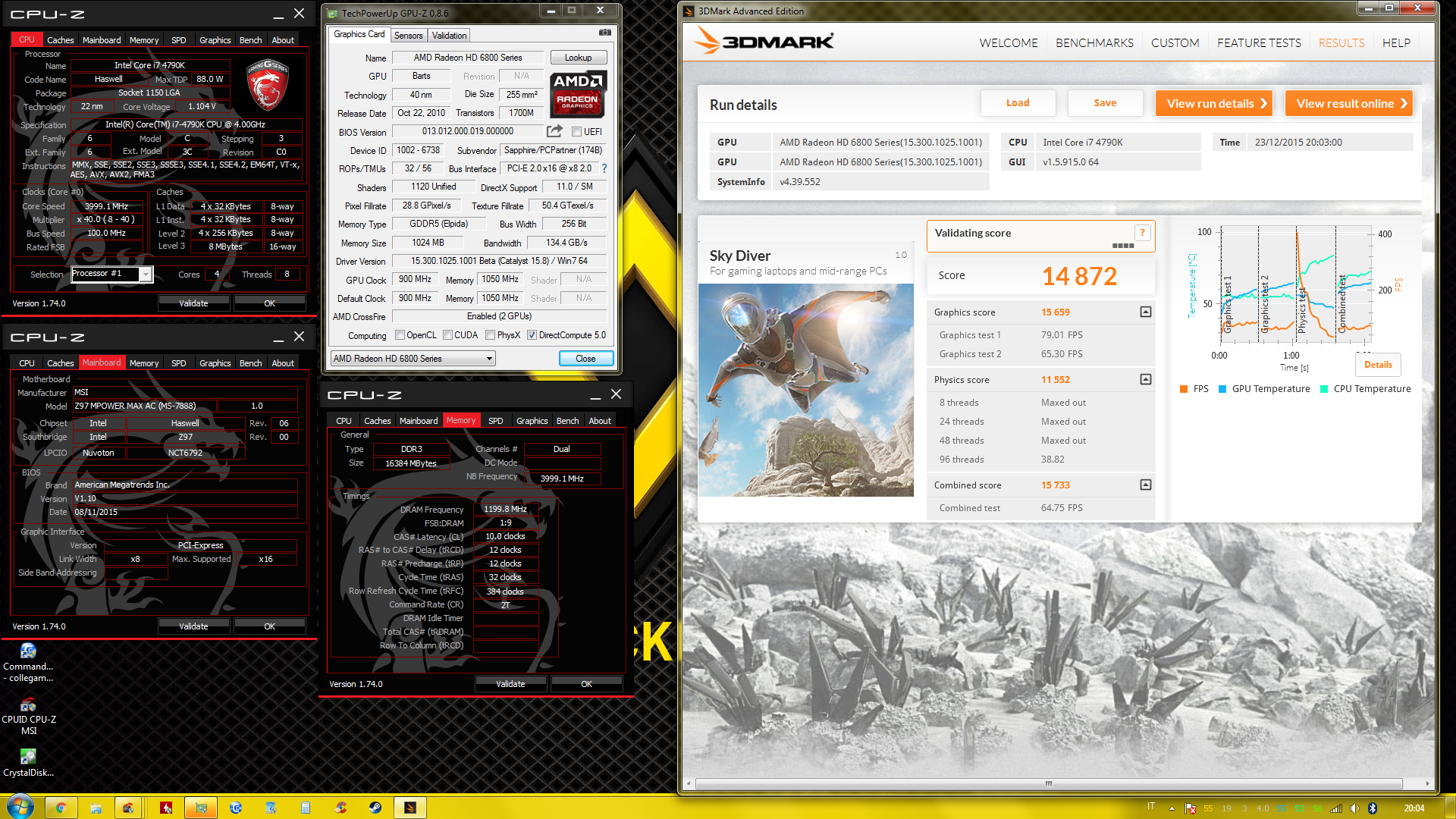The image size is (1456, 819).
Task: Click the 3DMark logo in the header
Action: (x=764, y=41)
